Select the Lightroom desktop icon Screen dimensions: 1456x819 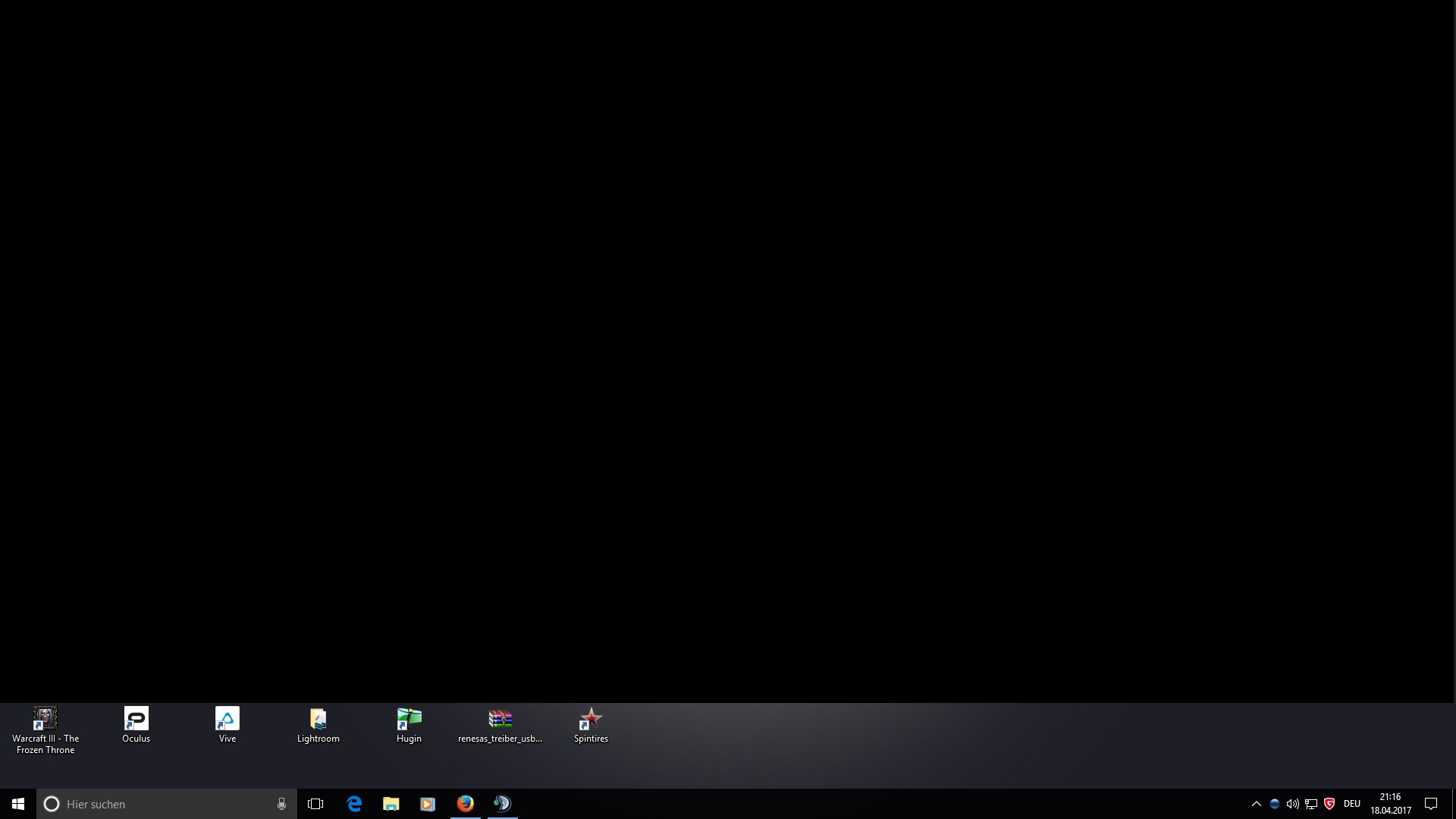click(318, 719)
